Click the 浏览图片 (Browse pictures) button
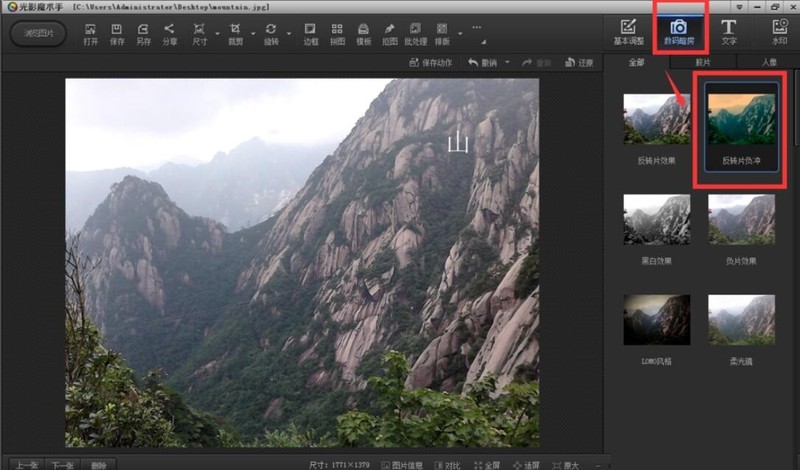 tap(39, 33)
